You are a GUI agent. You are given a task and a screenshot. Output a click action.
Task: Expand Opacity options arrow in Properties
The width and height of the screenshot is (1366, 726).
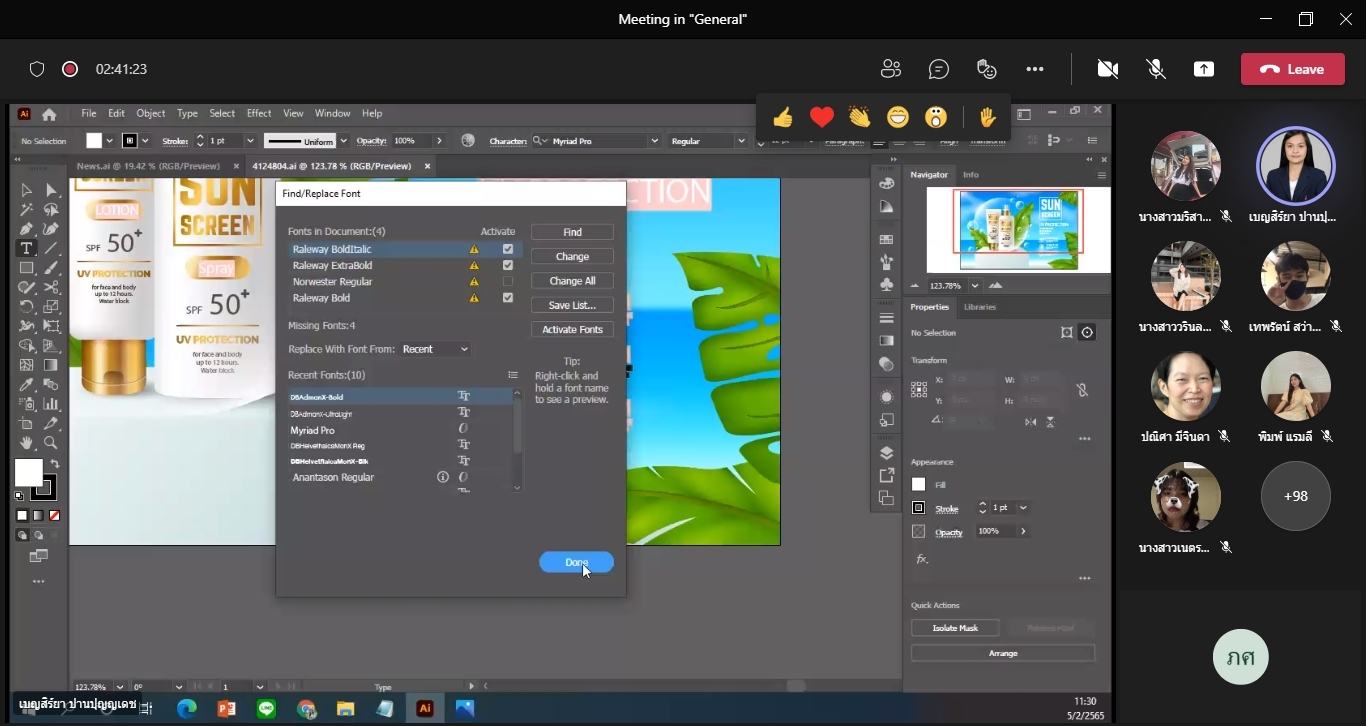(x=1022, y=531)
